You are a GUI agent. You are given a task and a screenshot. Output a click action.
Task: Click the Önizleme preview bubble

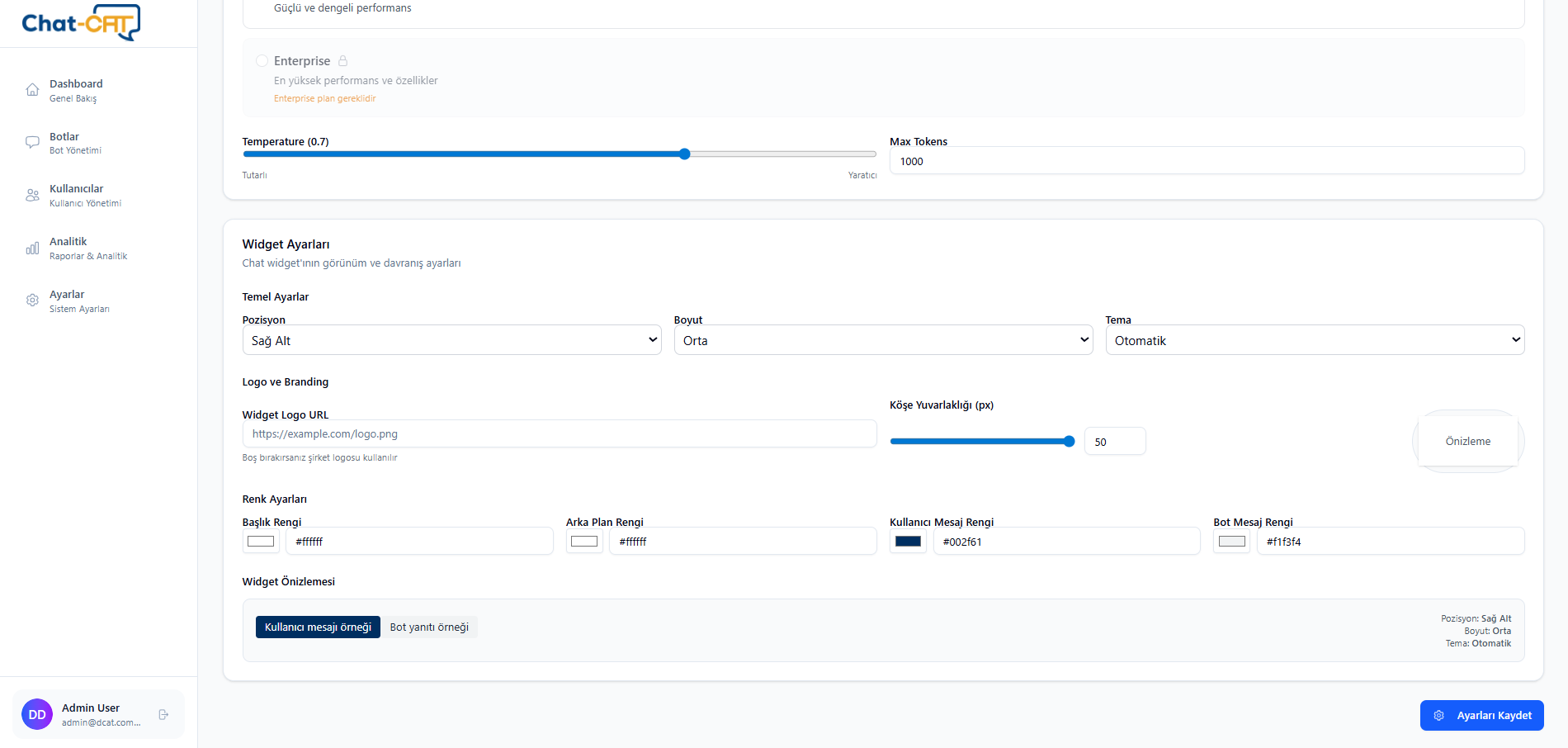coord(1467,441)
